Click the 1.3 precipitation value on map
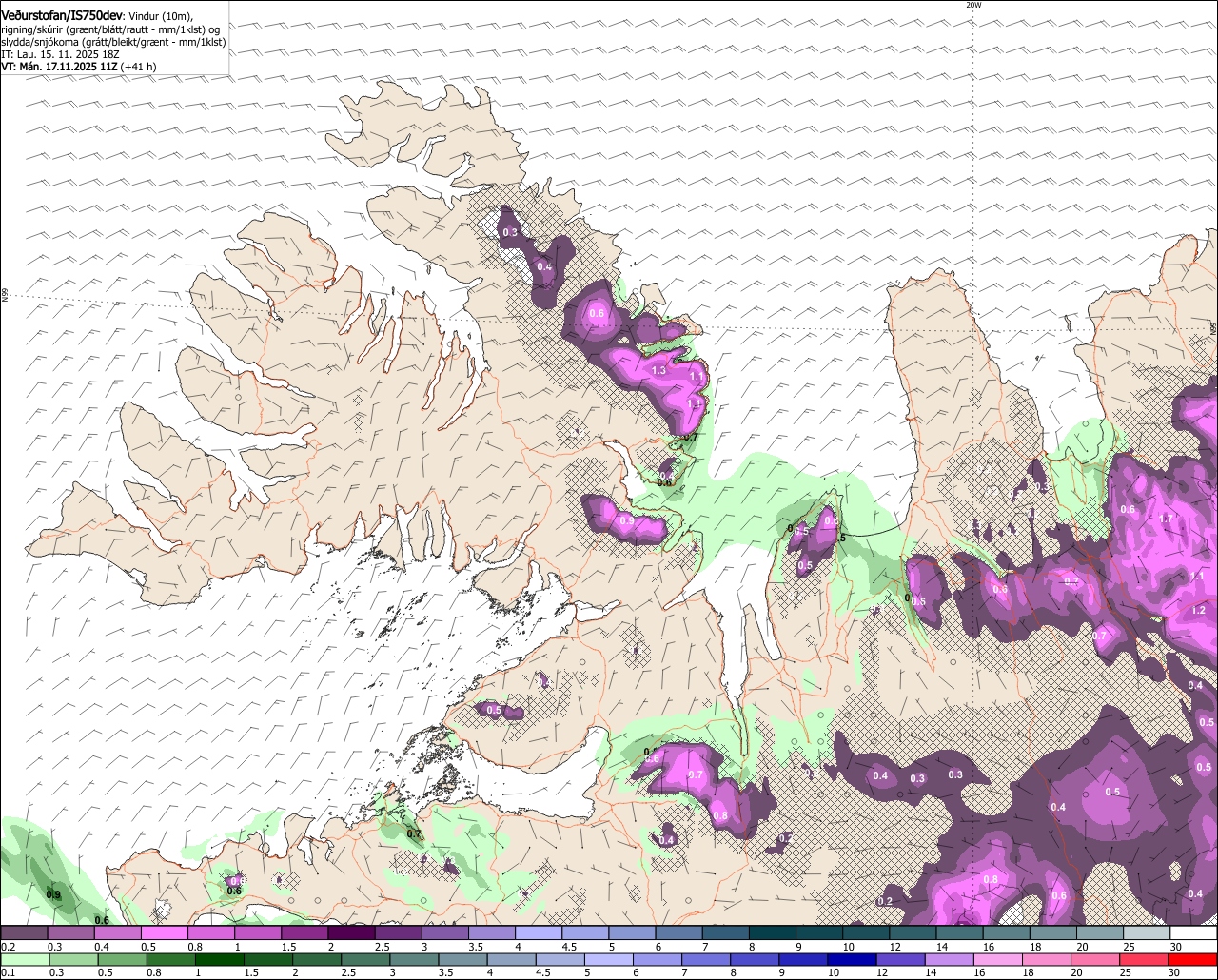Image resolution: width=1218 pixels, height=980 pixels. 658,370
